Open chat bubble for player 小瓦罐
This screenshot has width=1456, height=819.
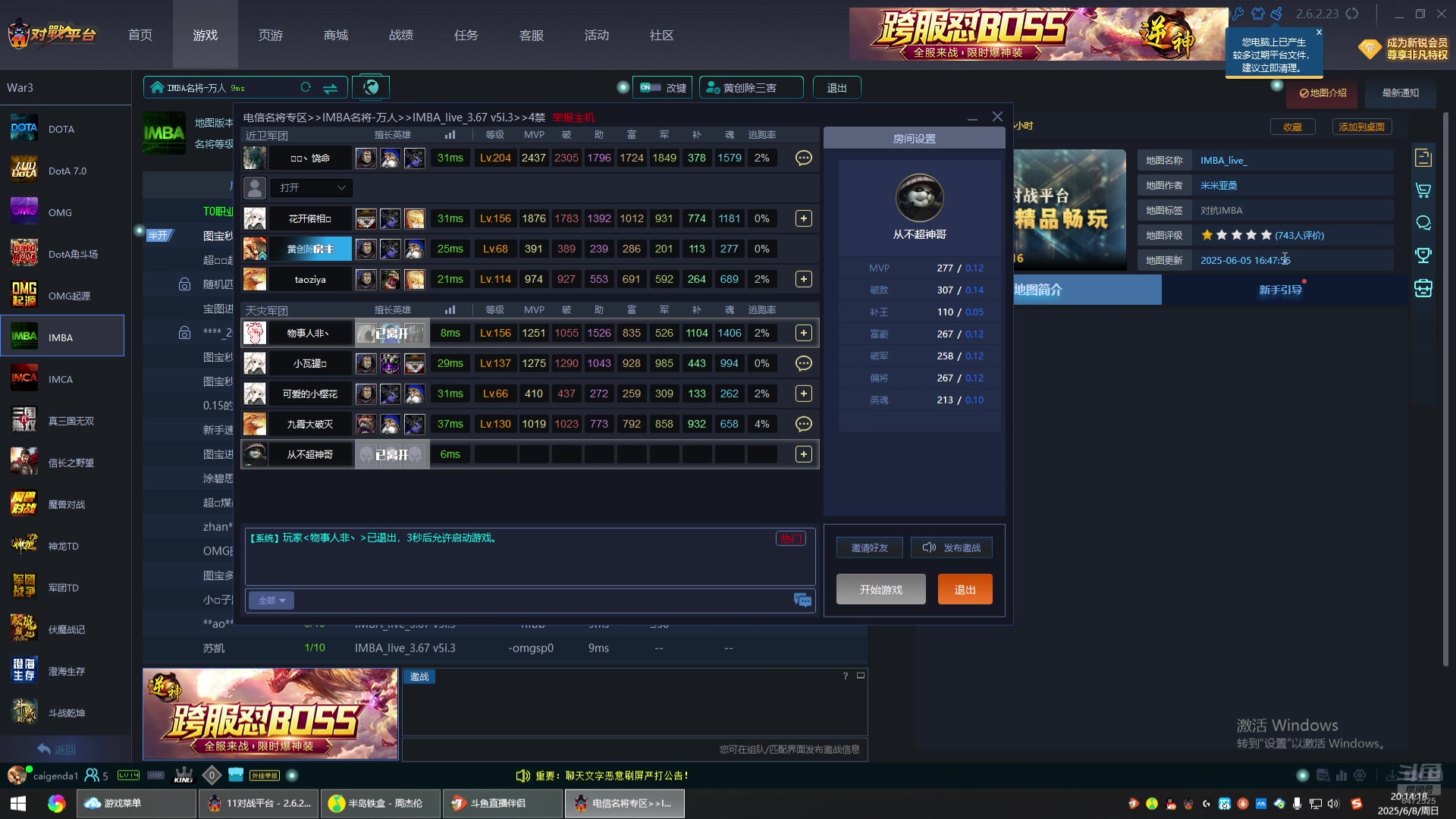tap(803, 363)
